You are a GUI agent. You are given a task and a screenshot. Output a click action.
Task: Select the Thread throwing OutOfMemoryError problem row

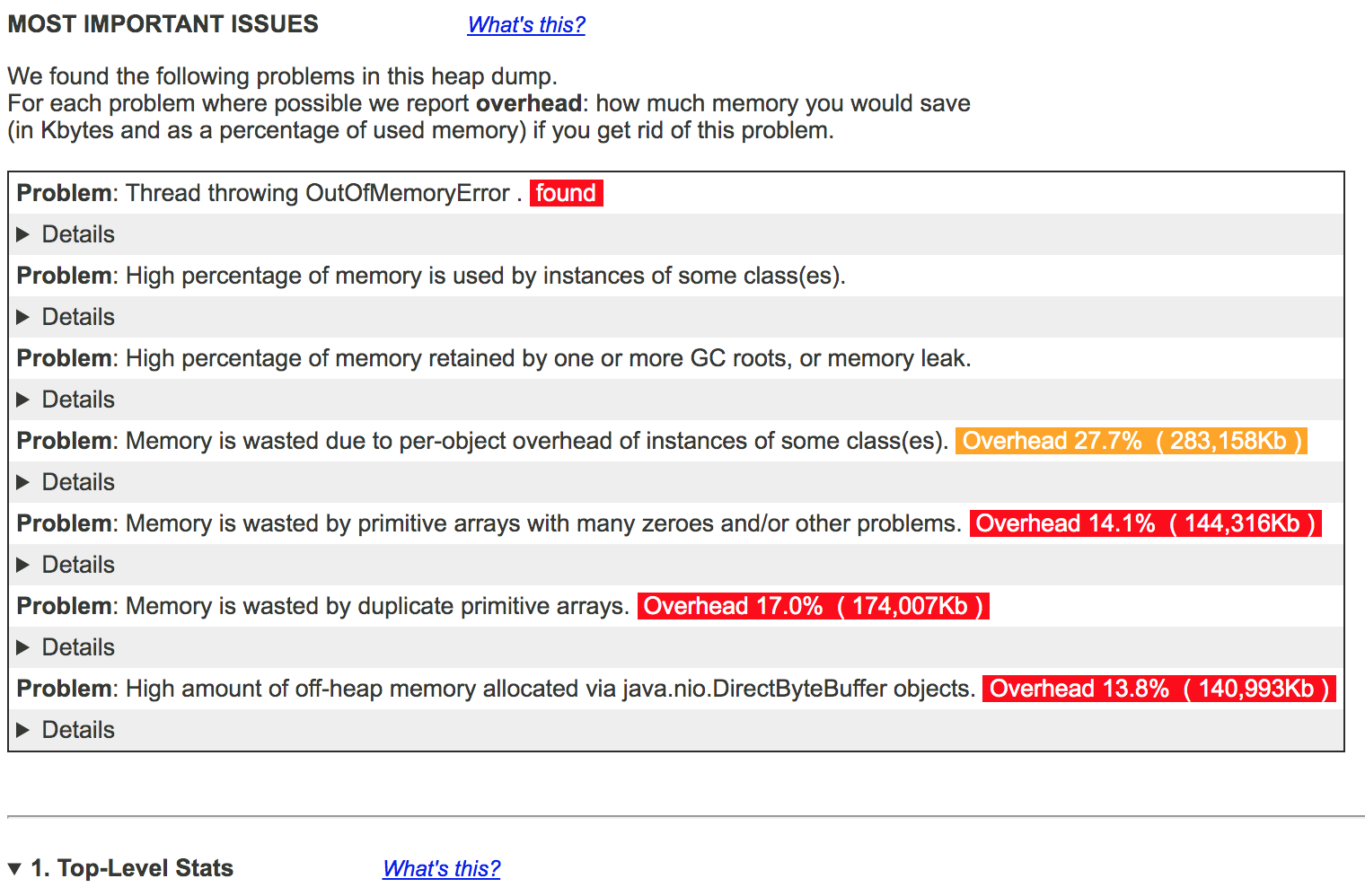(314, 192)
